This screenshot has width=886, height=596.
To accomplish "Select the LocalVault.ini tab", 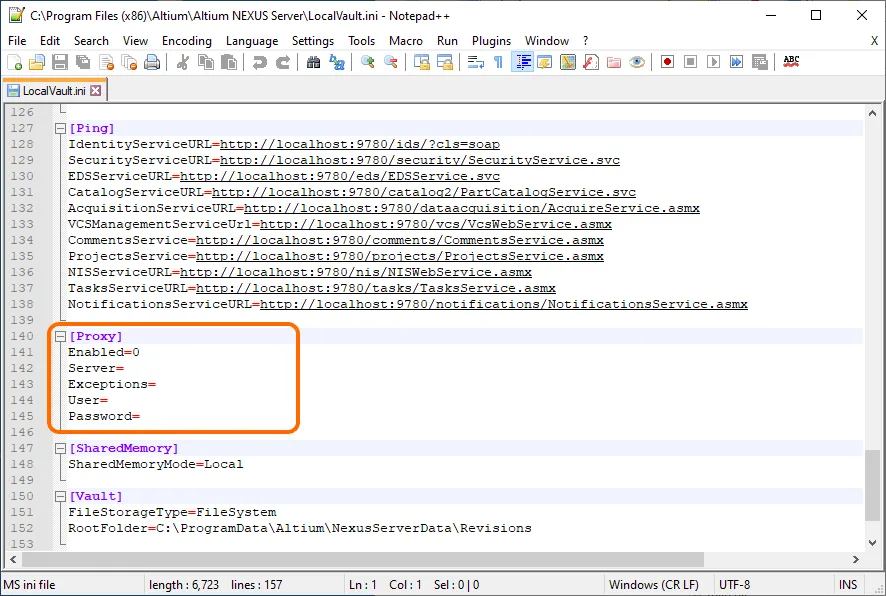I will (x=54, y=90).
